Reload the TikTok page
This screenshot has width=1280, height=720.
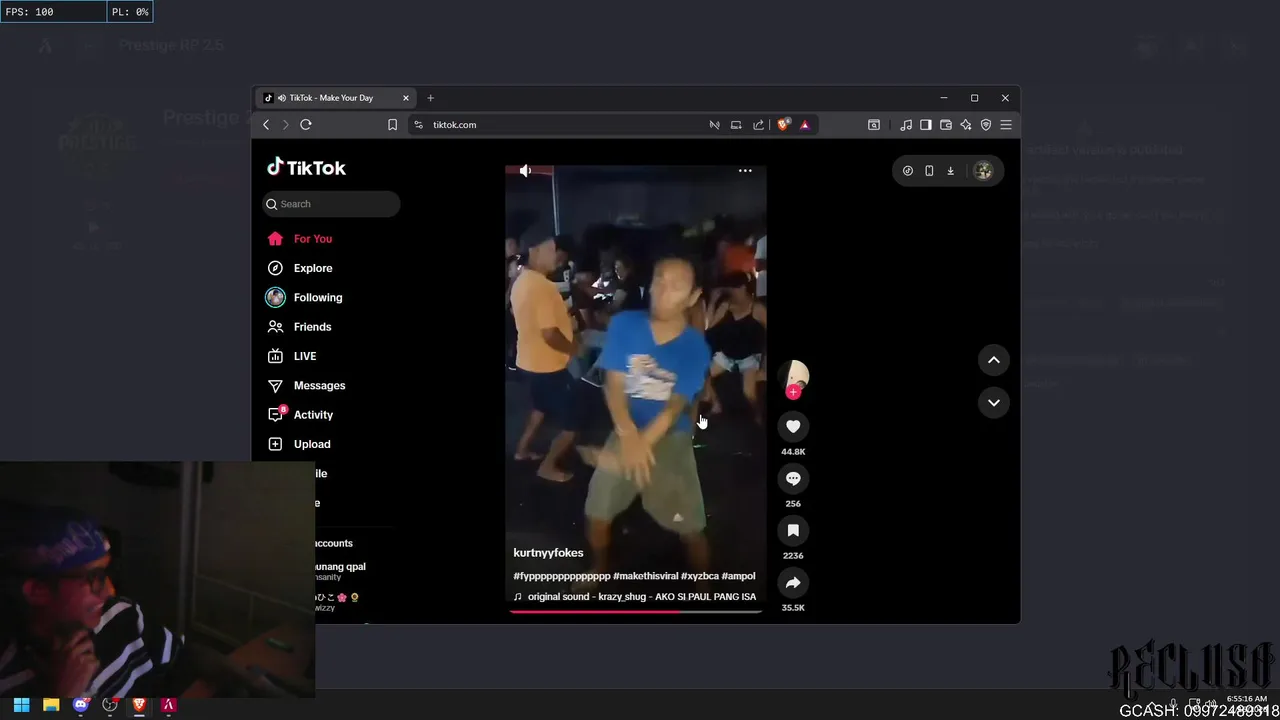click(x=306, y=125)
